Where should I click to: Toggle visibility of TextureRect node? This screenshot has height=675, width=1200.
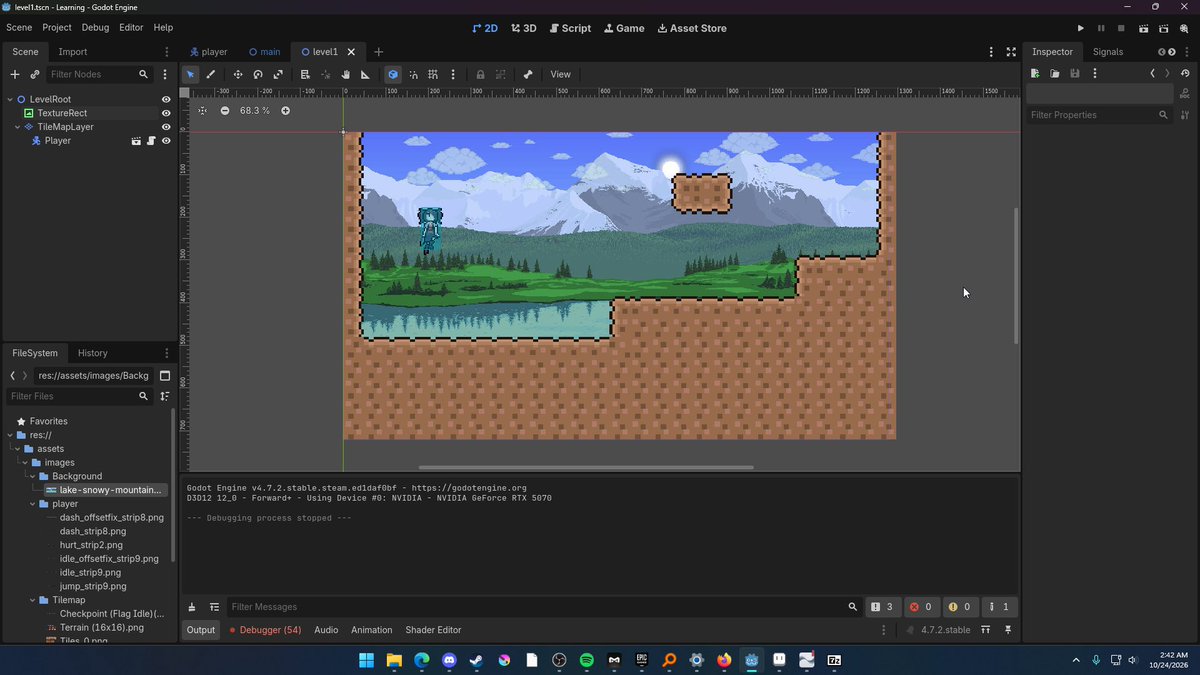[166, 114]
